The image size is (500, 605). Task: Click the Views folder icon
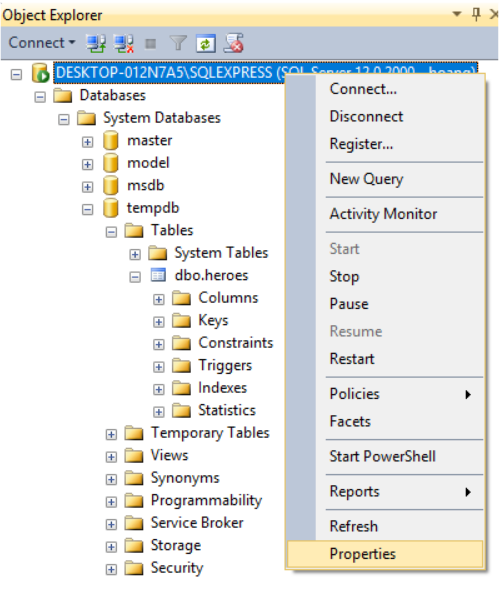(x=134, y=455)
